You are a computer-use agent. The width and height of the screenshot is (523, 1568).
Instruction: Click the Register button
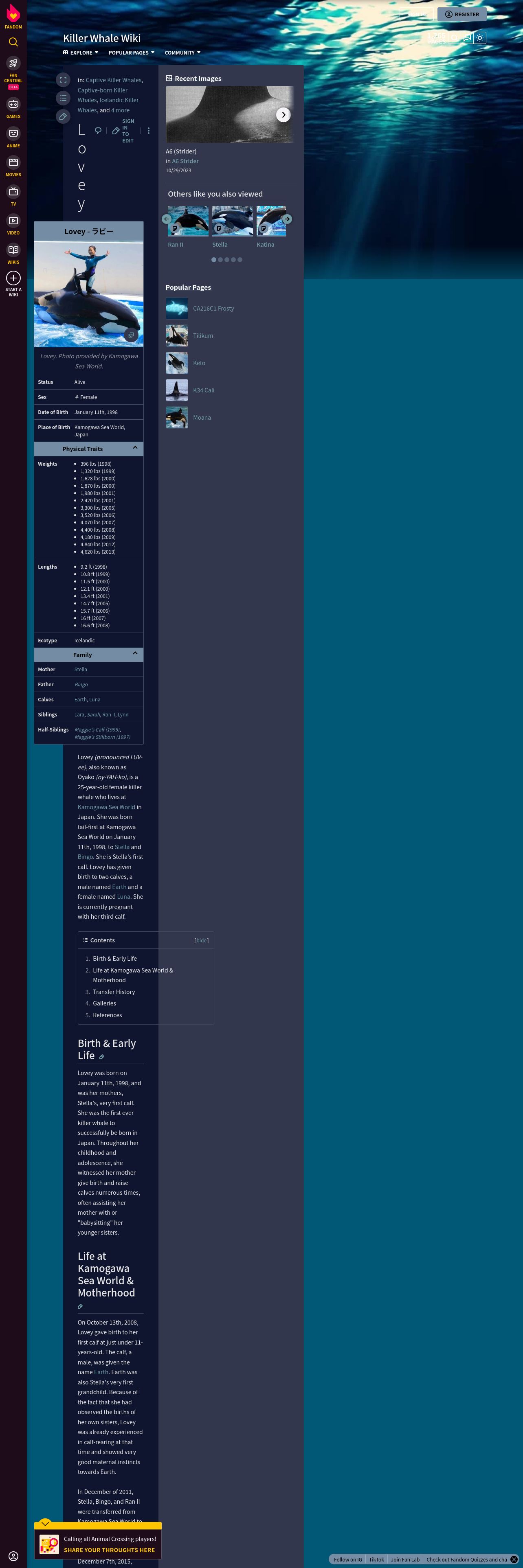(x=462, y=14)
